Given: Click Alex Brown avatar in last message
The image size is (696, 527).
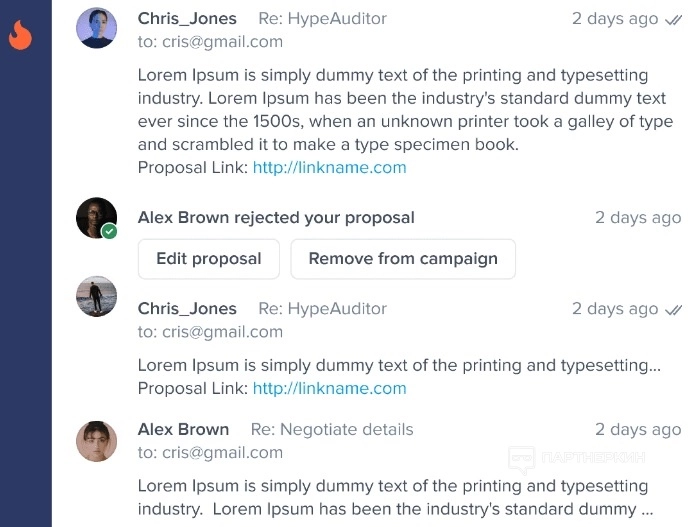Looking at the screenshot, I should tap(97, 441).
